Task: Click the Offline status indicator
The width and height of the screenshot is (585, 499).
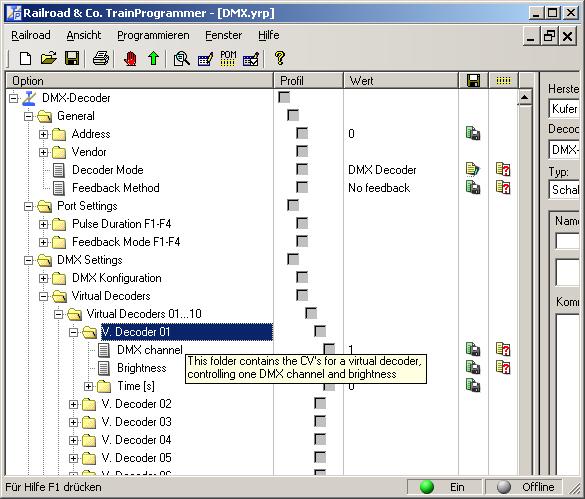Action: coord(524,487)
